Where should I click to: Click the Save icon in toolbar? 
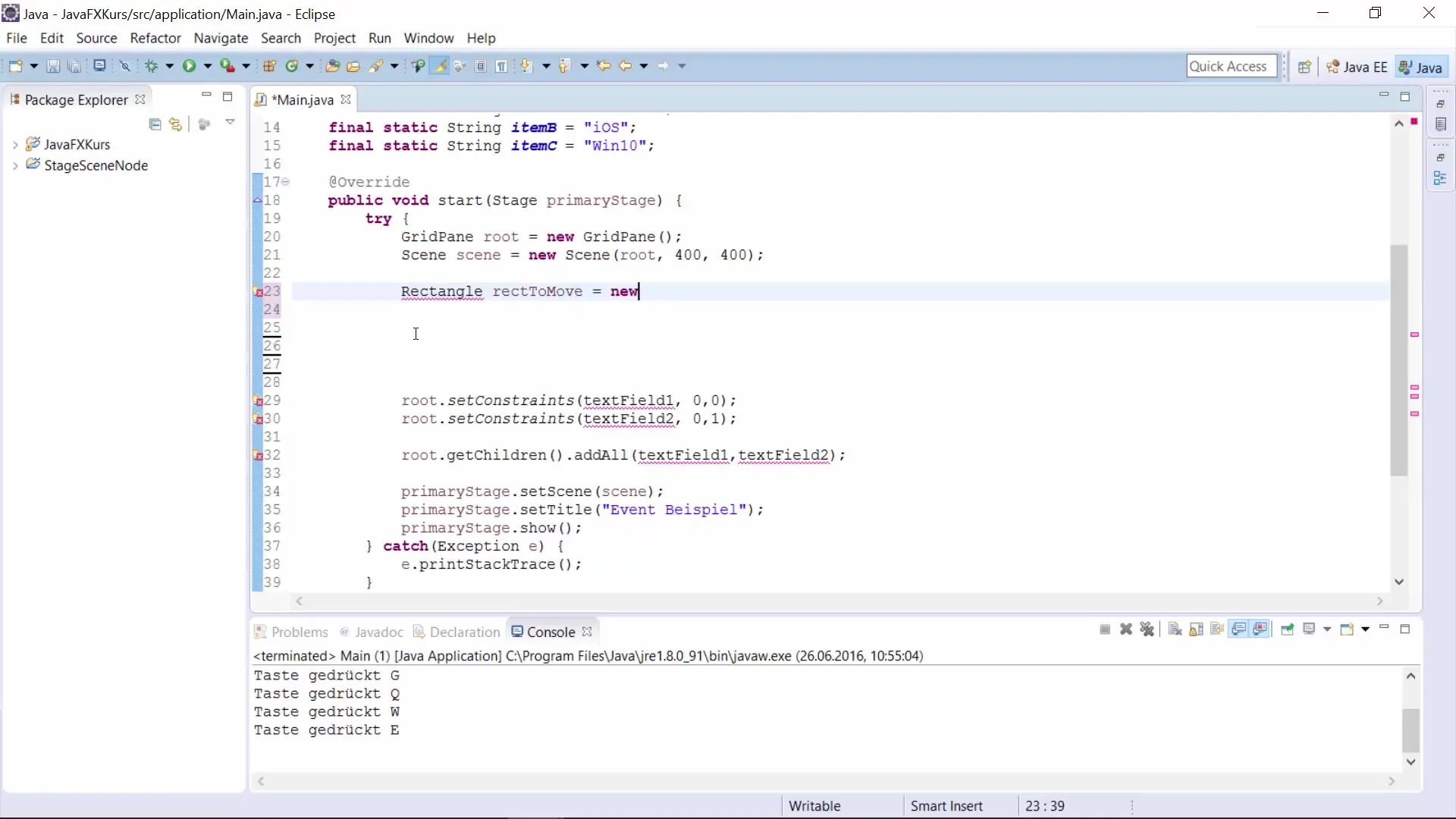(x=53, y=66)
